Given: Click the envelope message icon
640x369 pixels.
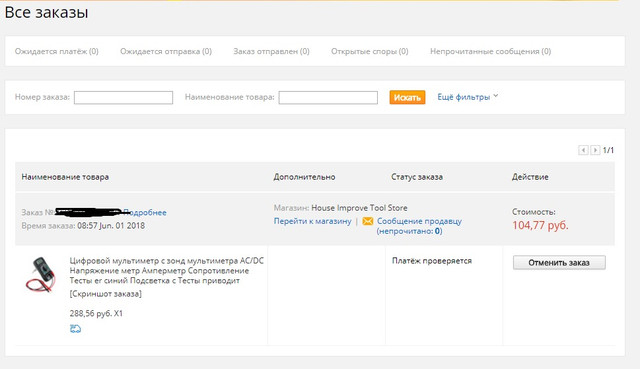Looking at the screenshot, I should (x=368, y=221).
